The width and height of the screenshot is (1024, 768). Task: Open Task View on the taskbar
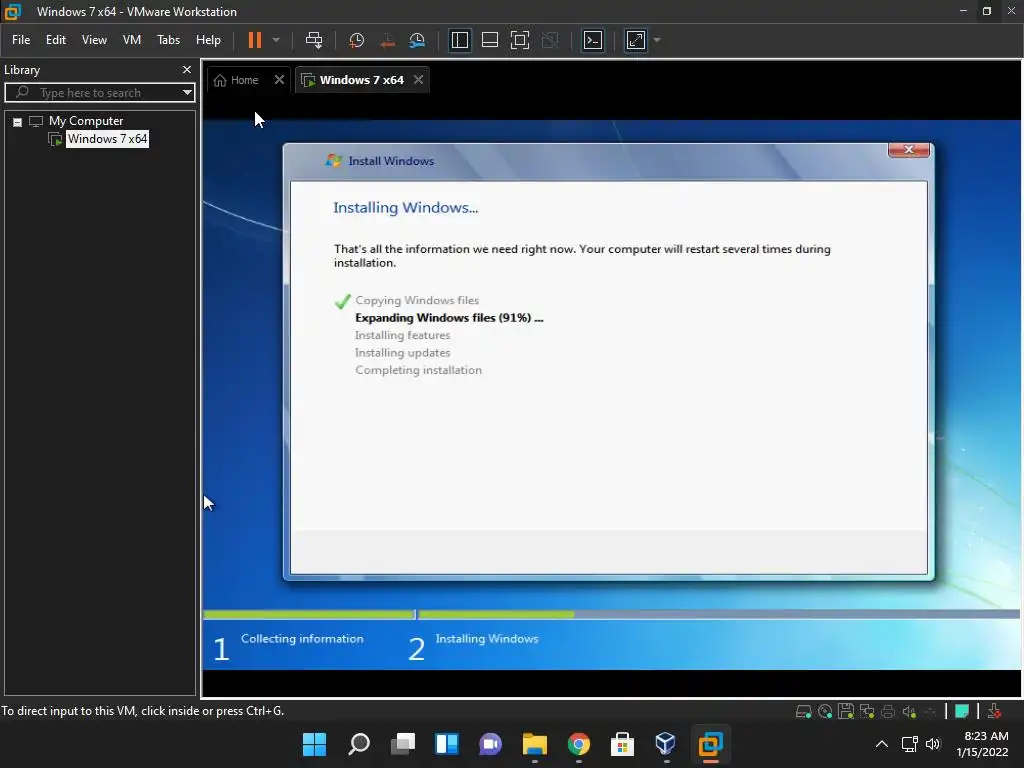point(403,744)
